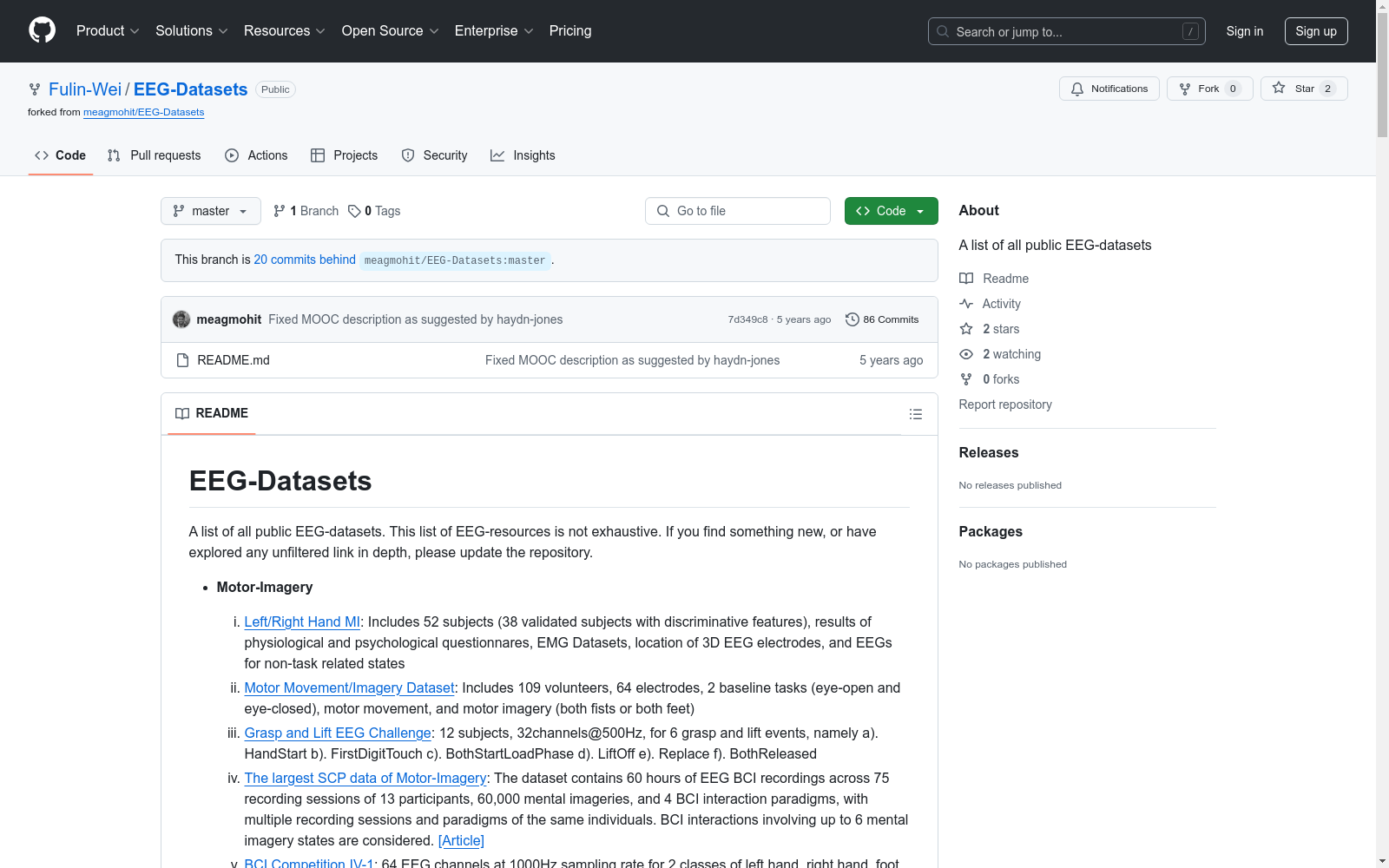
Task: Click the slash shortcut icon in search
Action: 1190,31
